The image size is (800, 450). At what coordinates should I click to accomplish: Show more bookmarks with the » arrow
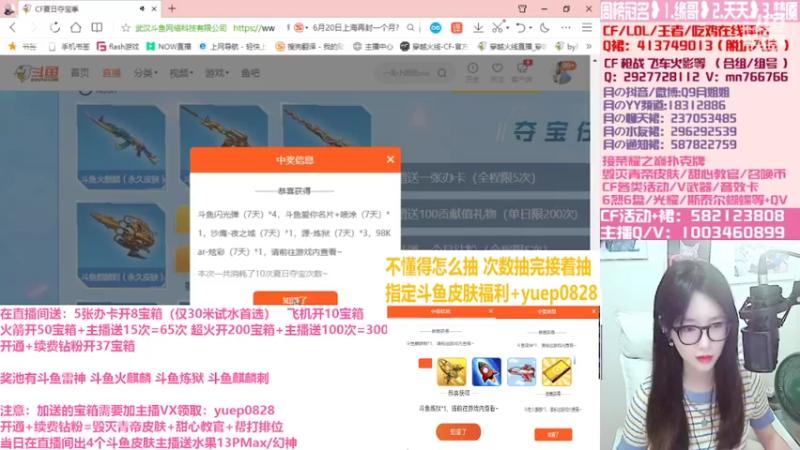point(588,46)
